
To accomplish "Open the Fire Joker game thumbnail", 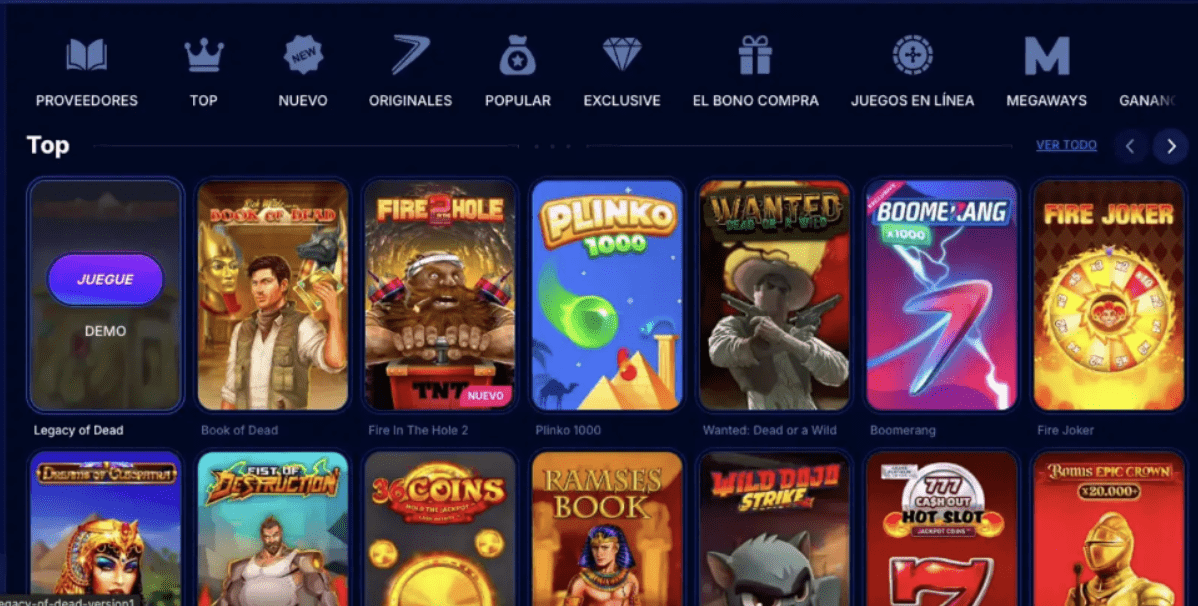I will tap(1109, 295).
